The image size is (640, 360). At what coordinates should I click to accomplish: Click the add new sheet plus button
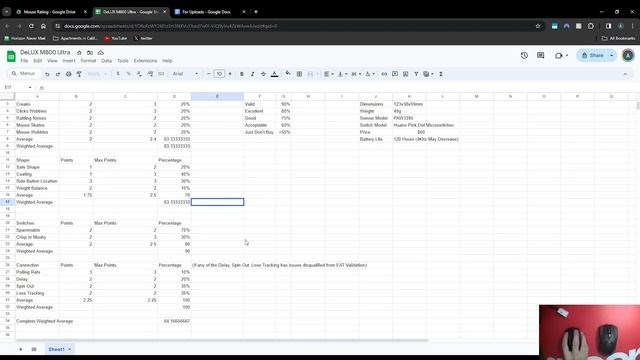point(20,349)
